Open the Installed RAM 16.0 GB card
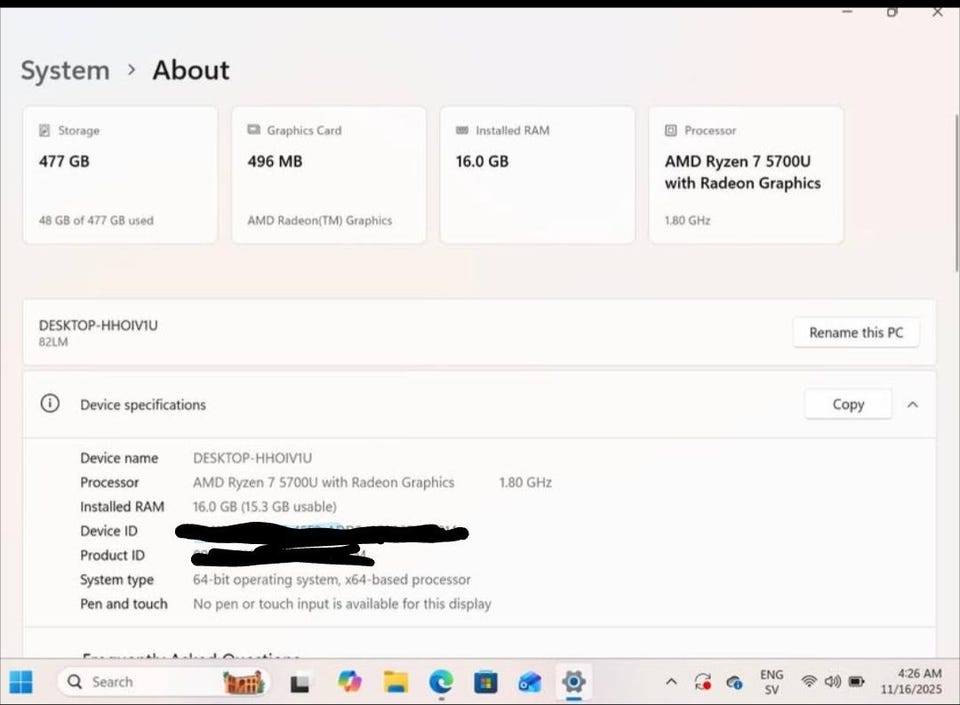This screenshot has width=960, height=705. point(538,175)
